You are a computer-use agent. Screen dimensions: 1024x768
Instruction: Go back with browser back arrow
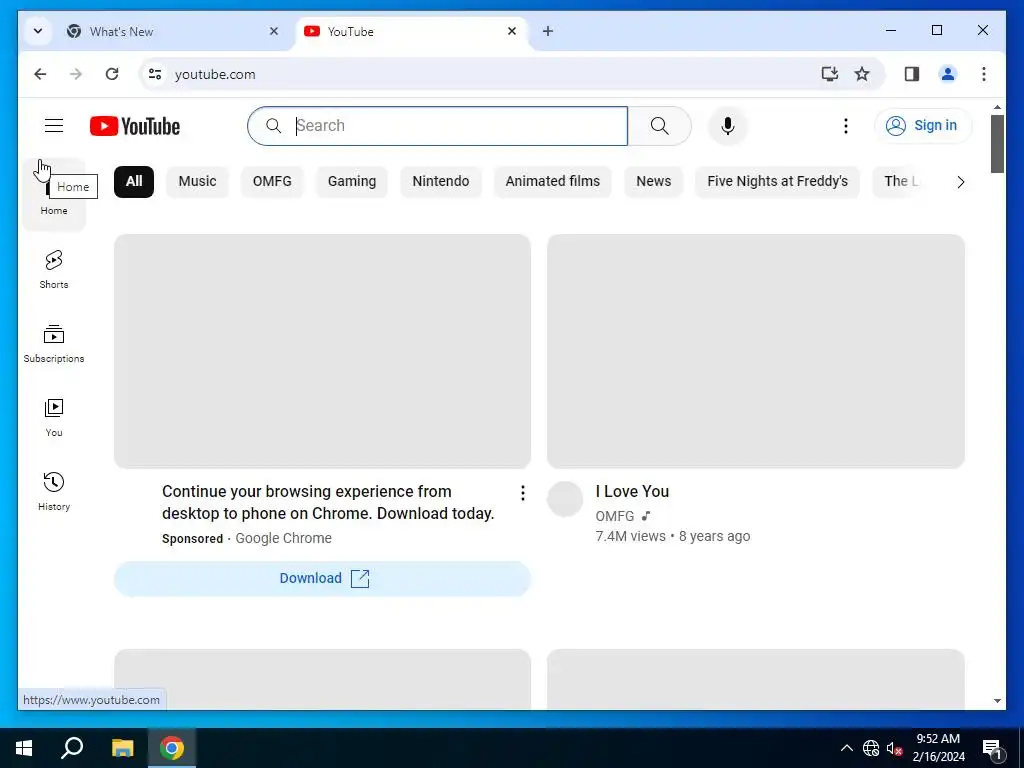tap(40, 74)
